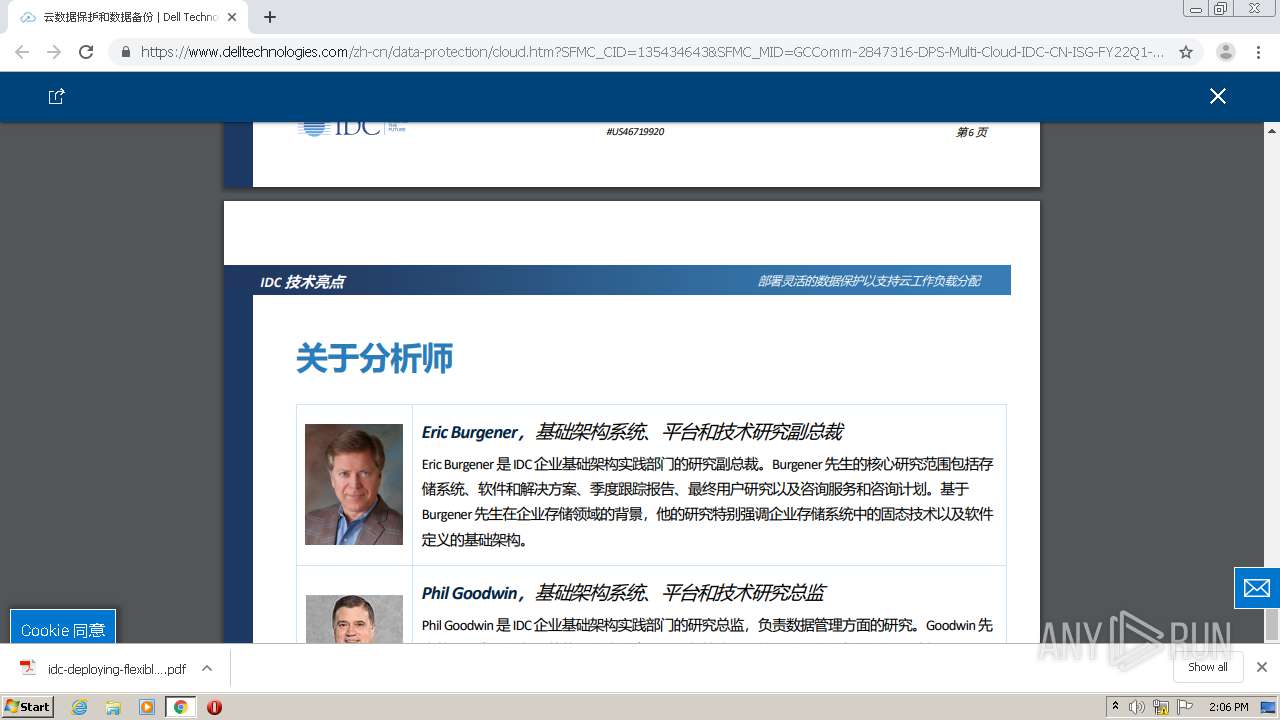Open a new browser tab
This screenshot has height=720, width=1280.
click(x=270, y=17)
